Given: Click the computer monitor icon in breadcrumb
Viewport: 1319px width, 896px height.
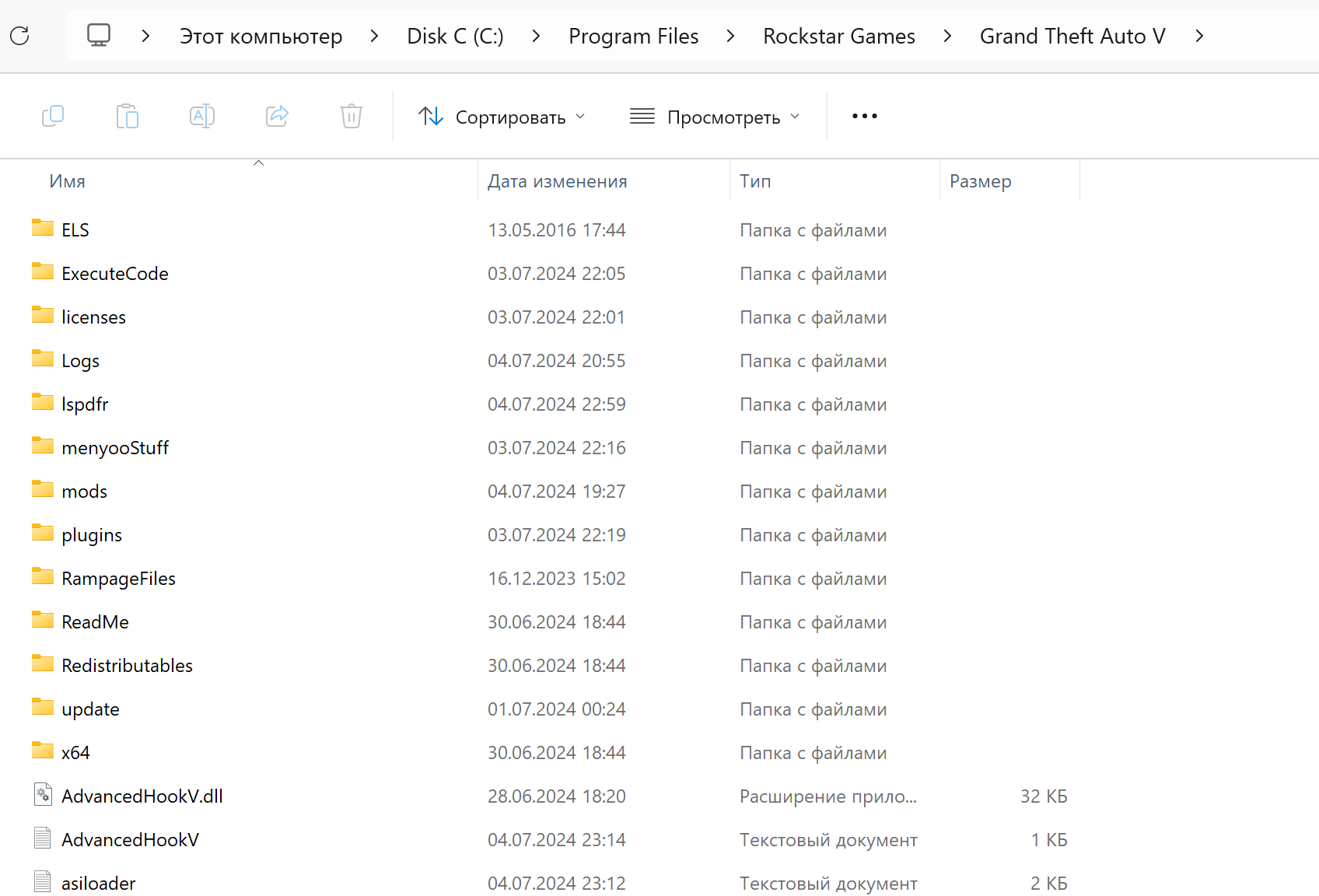Looking at the screenshot, I should point(99,36).
